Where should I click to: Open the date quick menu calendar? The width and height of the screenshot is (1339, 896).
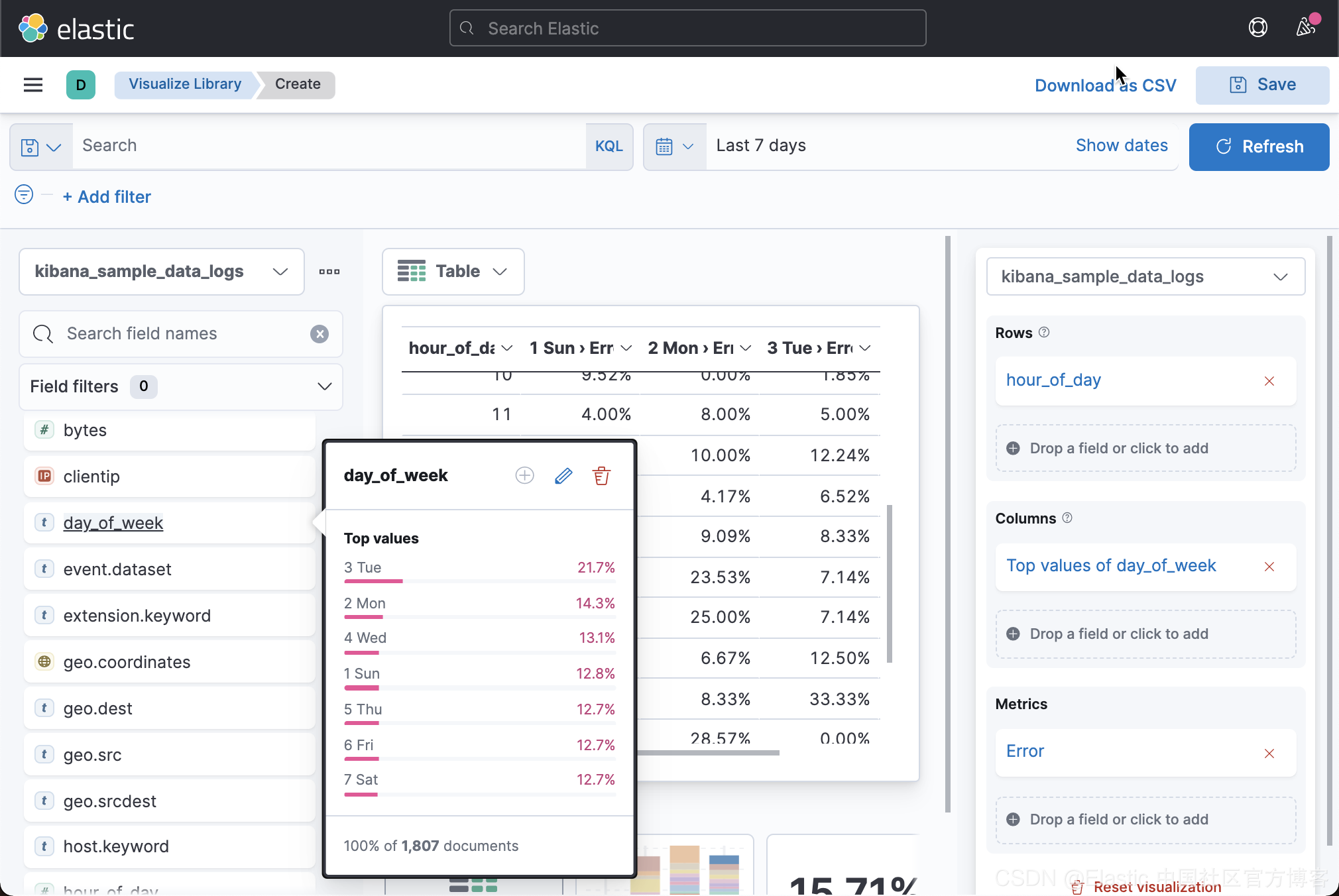pyautogui.click(x=674, y=146)
